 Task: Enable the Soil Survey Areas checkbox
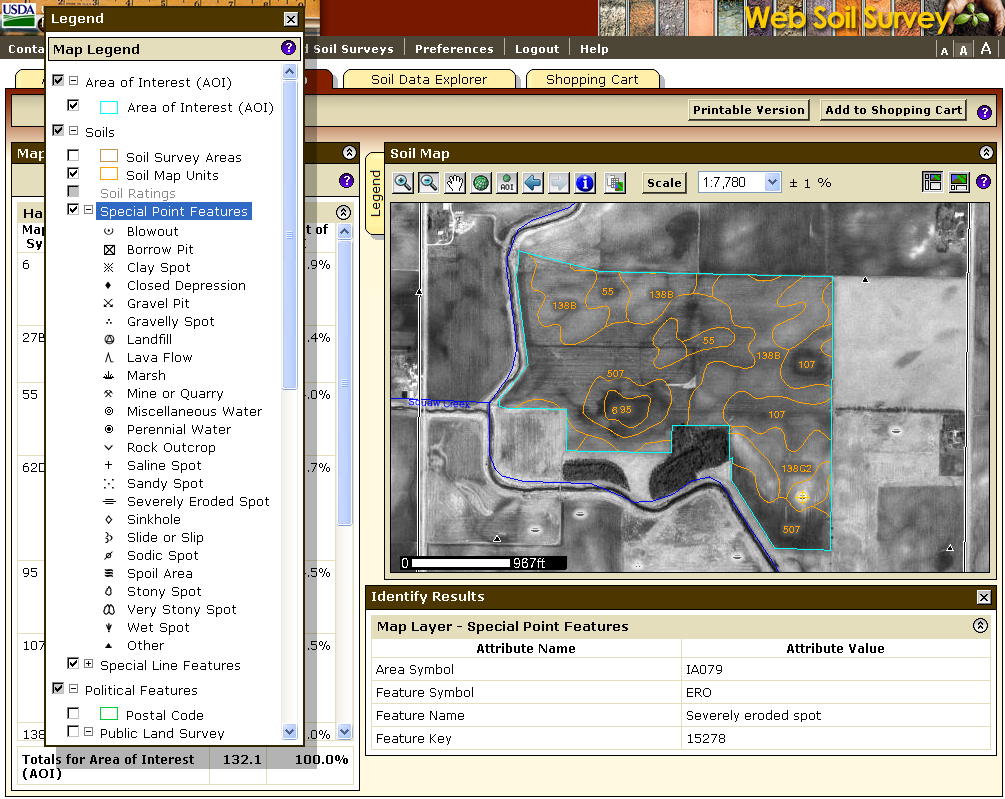click(x=73, y=155)
